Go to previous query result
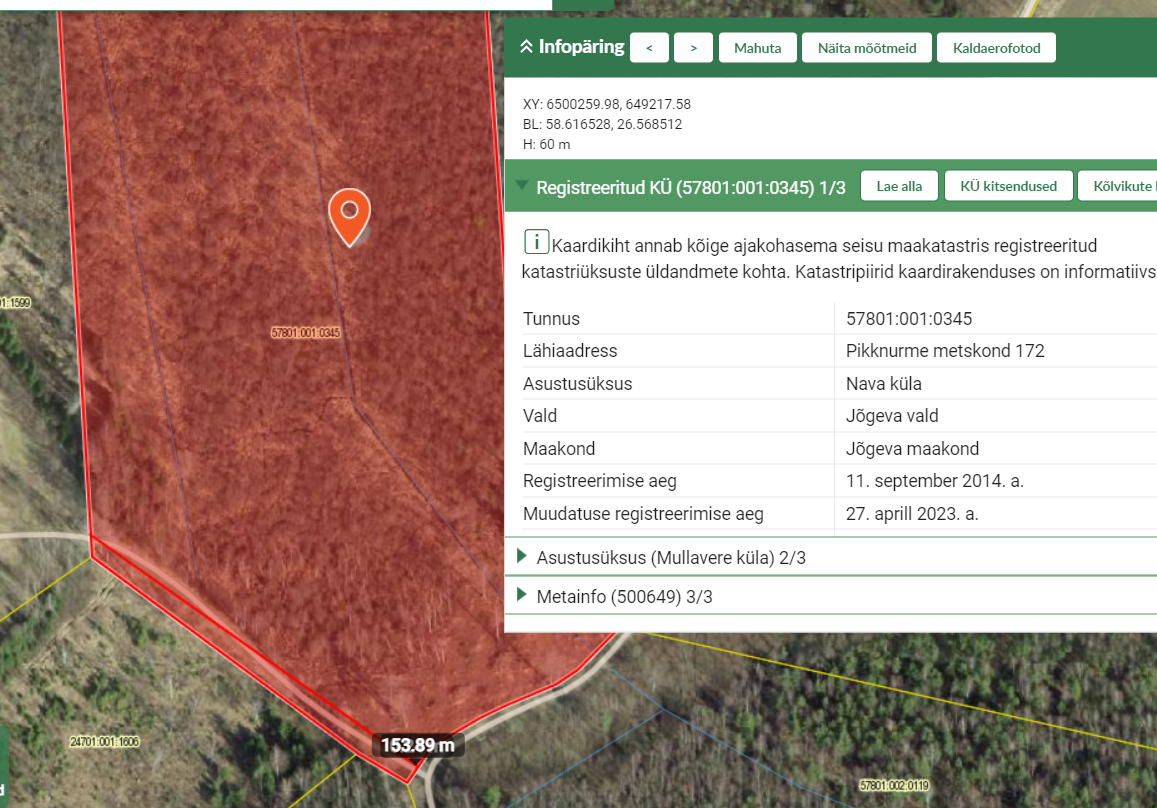This screenshot has width=1157, height=808. [649, 48]
